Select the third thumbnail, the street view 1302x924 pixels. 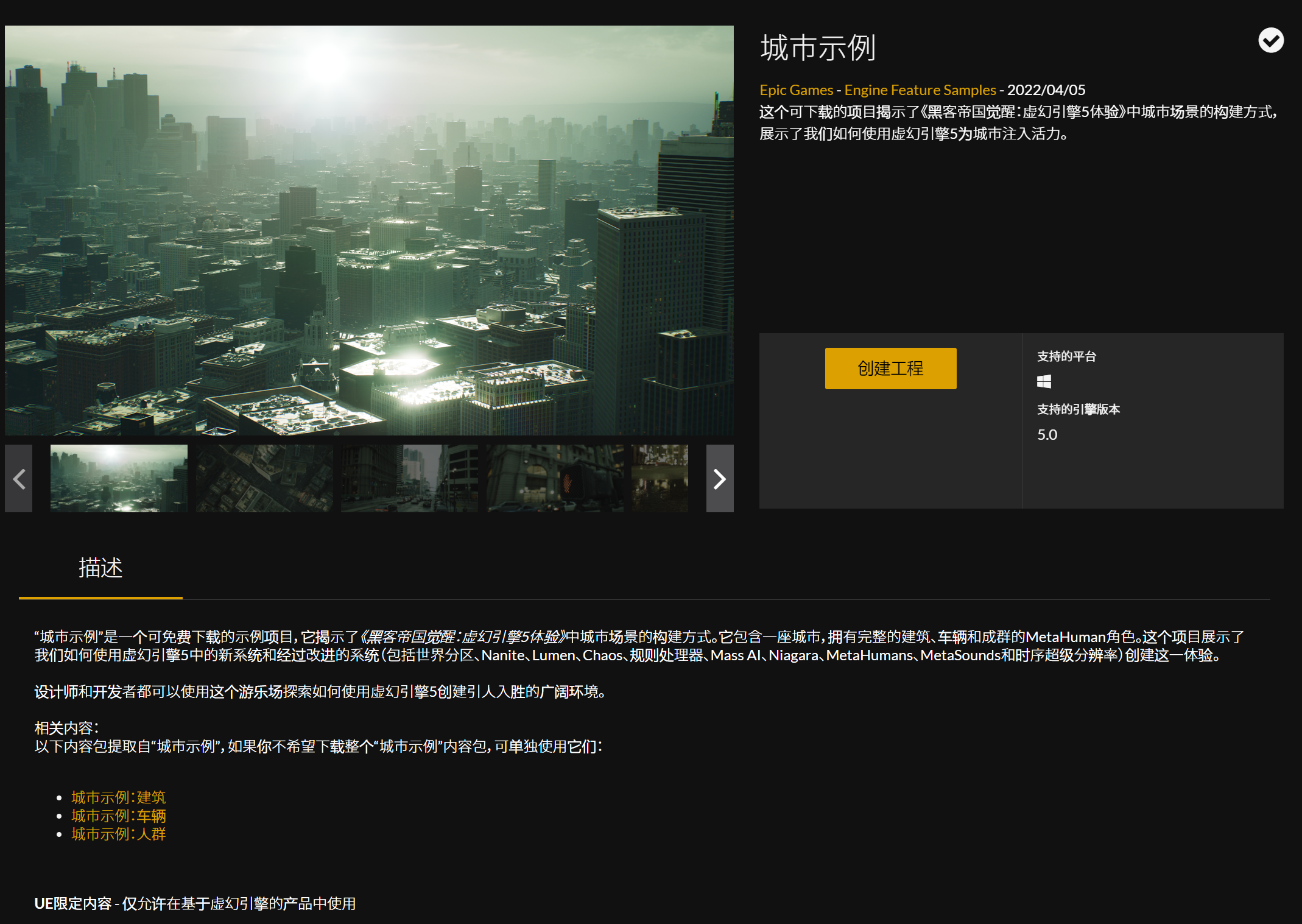point(409,478)
